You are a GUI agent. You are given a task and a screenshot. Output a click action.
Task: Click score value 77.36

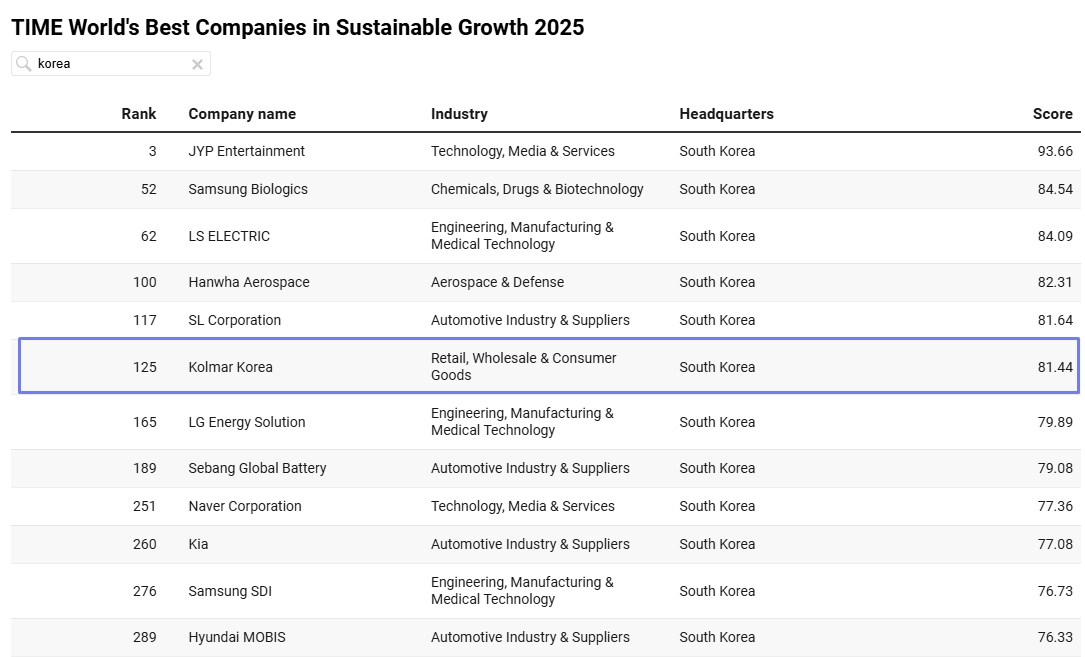[1055, 506]
